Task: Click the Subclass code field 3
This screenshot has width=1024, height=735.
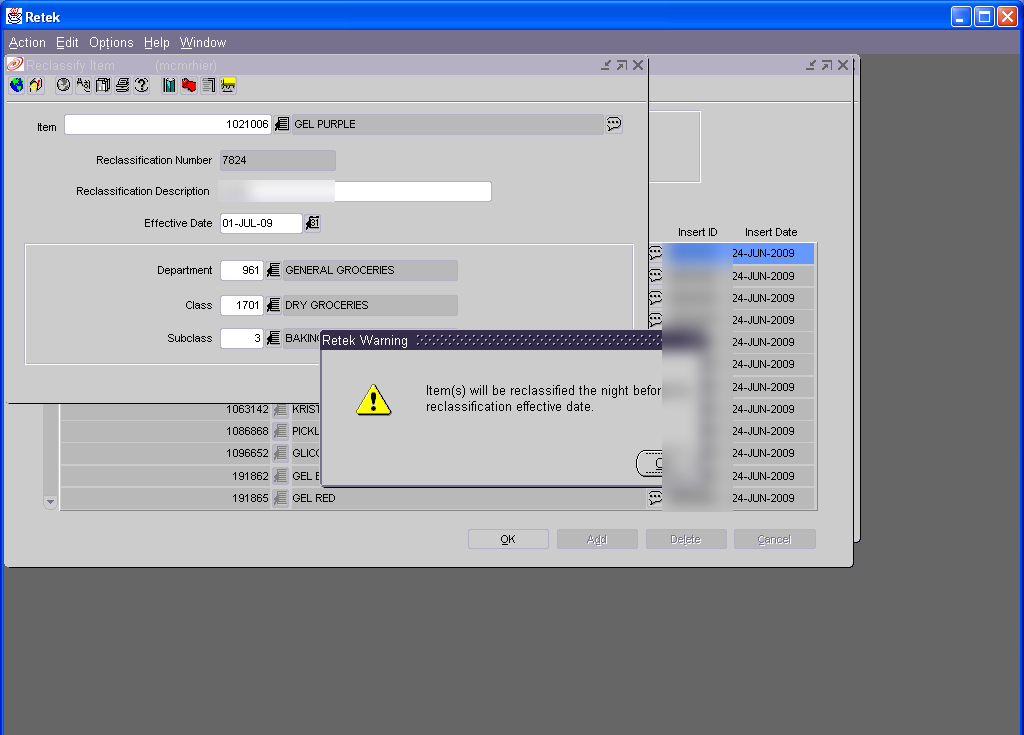Action: (242, 338)
